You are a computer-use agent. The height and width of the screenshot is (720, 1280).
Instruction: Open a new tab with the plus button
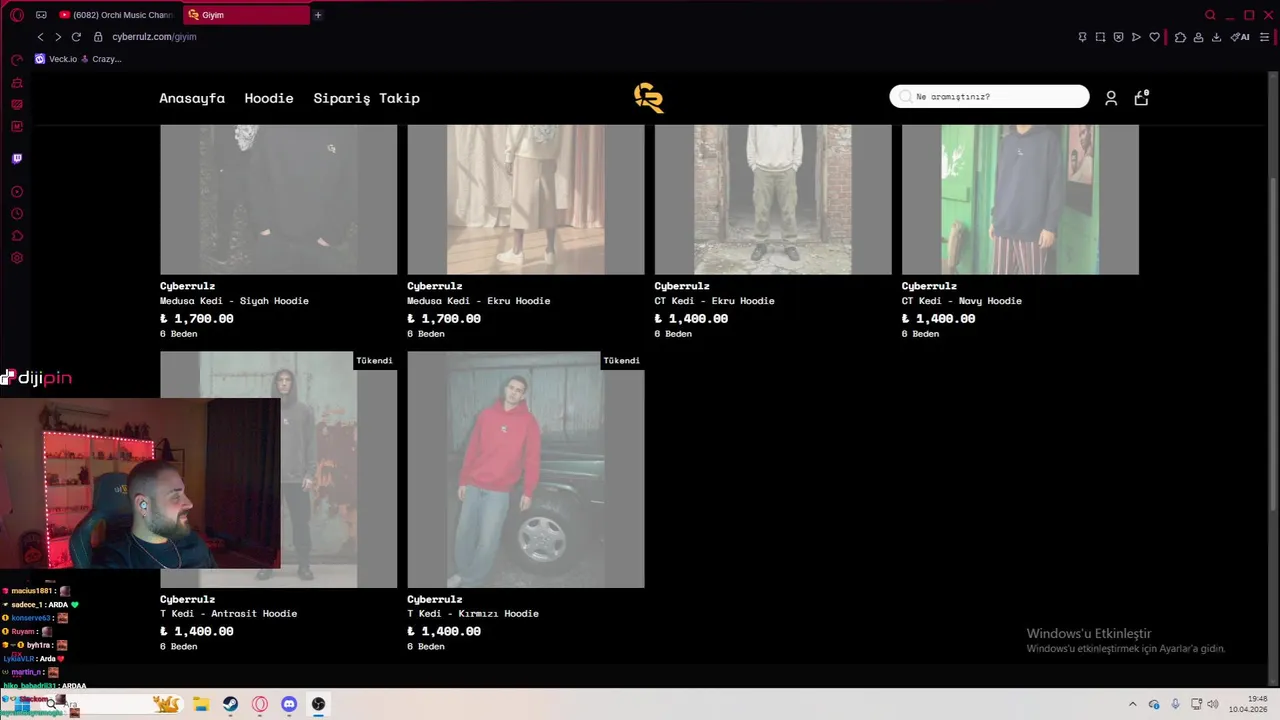[318, 15]
